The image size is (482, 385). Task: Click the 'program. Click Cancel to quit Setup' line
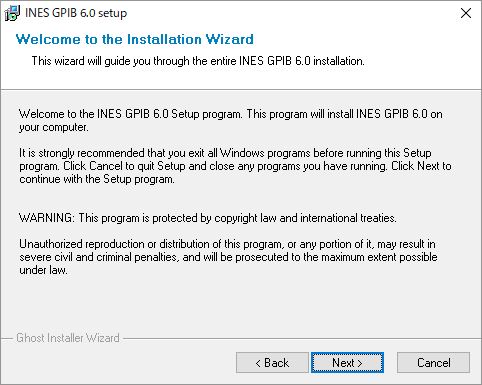235,166
